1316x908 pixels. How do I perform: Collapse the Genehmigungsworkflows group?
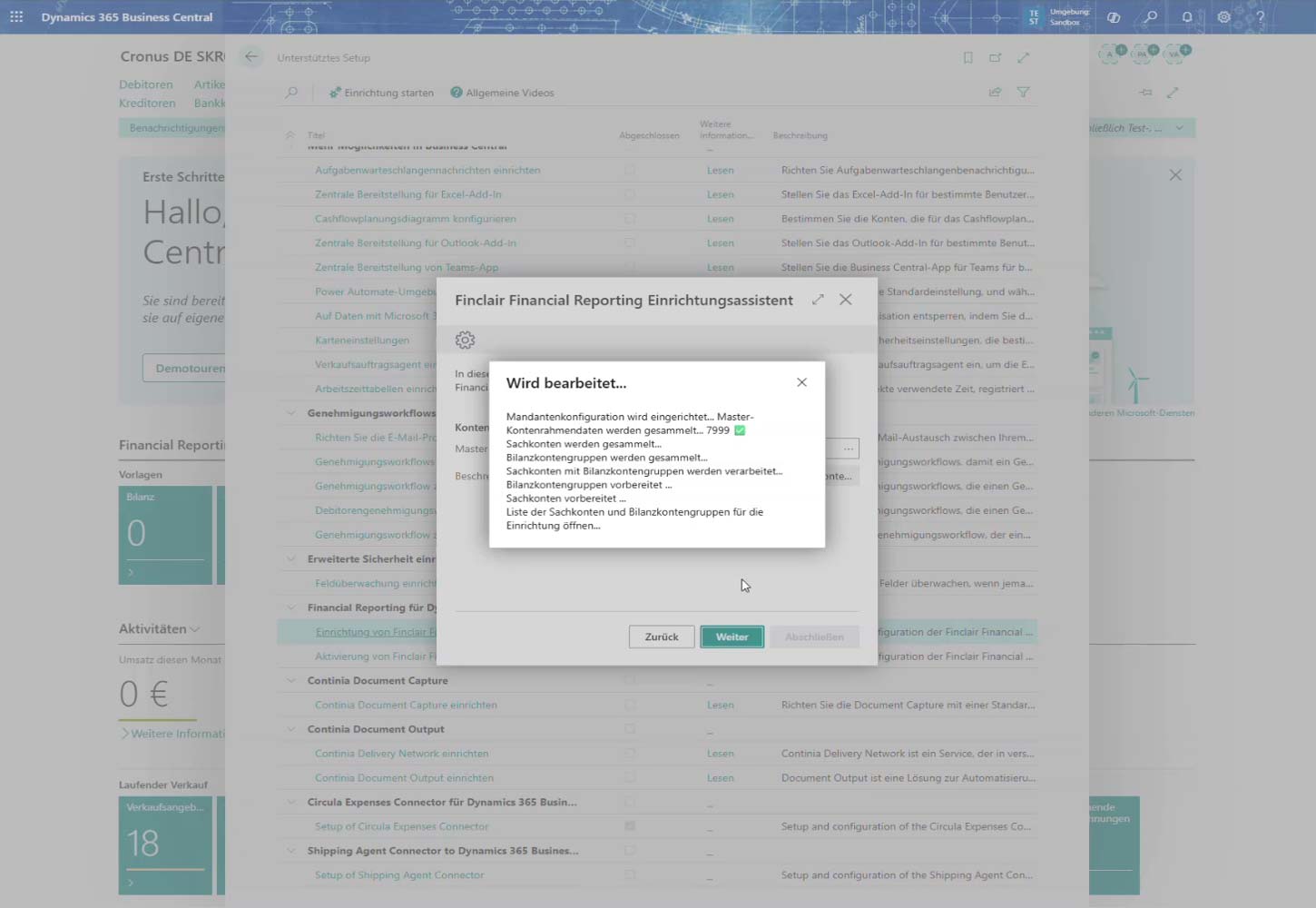(x=291, y=413)
